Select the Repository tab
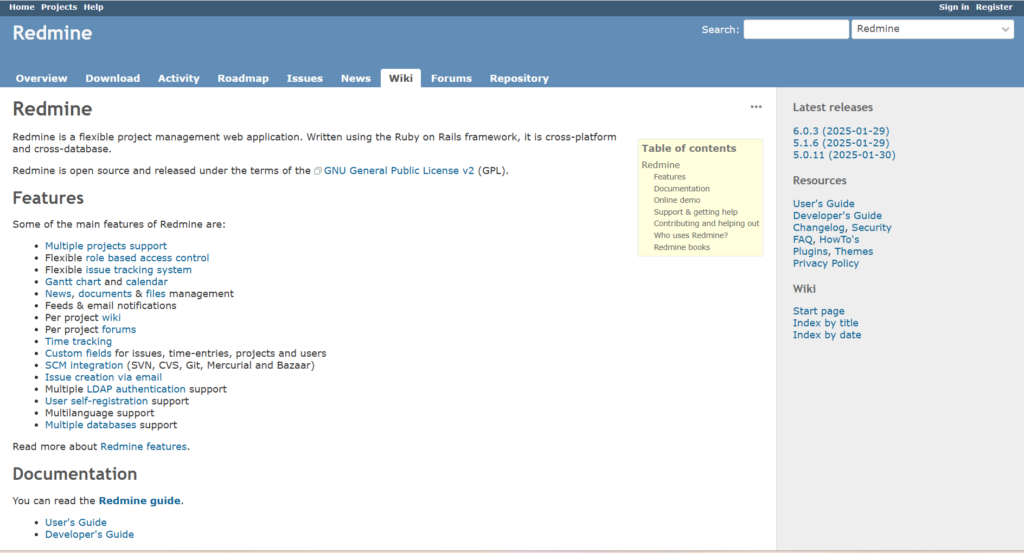Screen dimensions: 1024x553 coord(519,78)
